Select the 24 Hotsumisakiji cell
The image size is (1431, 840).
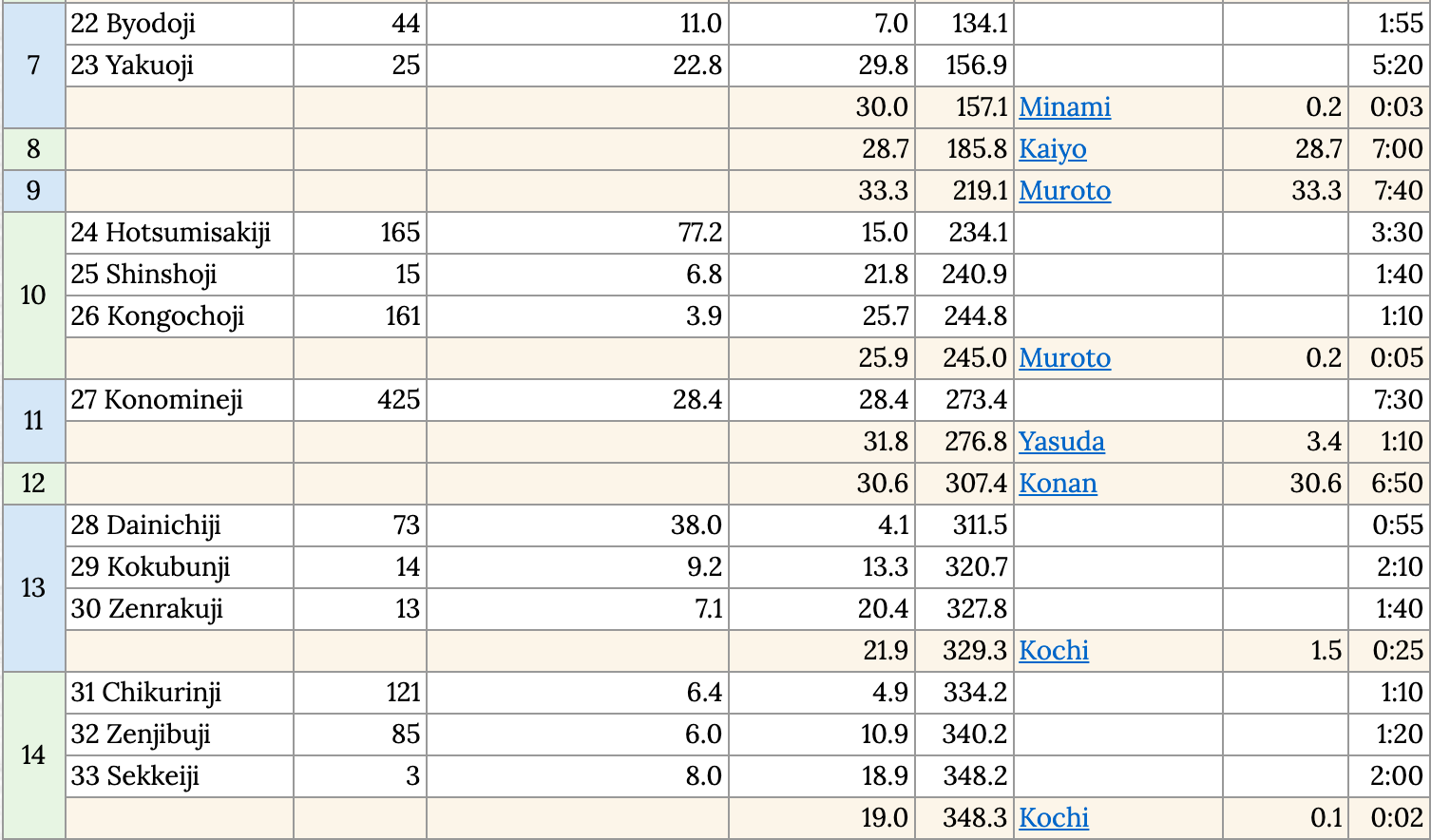point(180,233)
